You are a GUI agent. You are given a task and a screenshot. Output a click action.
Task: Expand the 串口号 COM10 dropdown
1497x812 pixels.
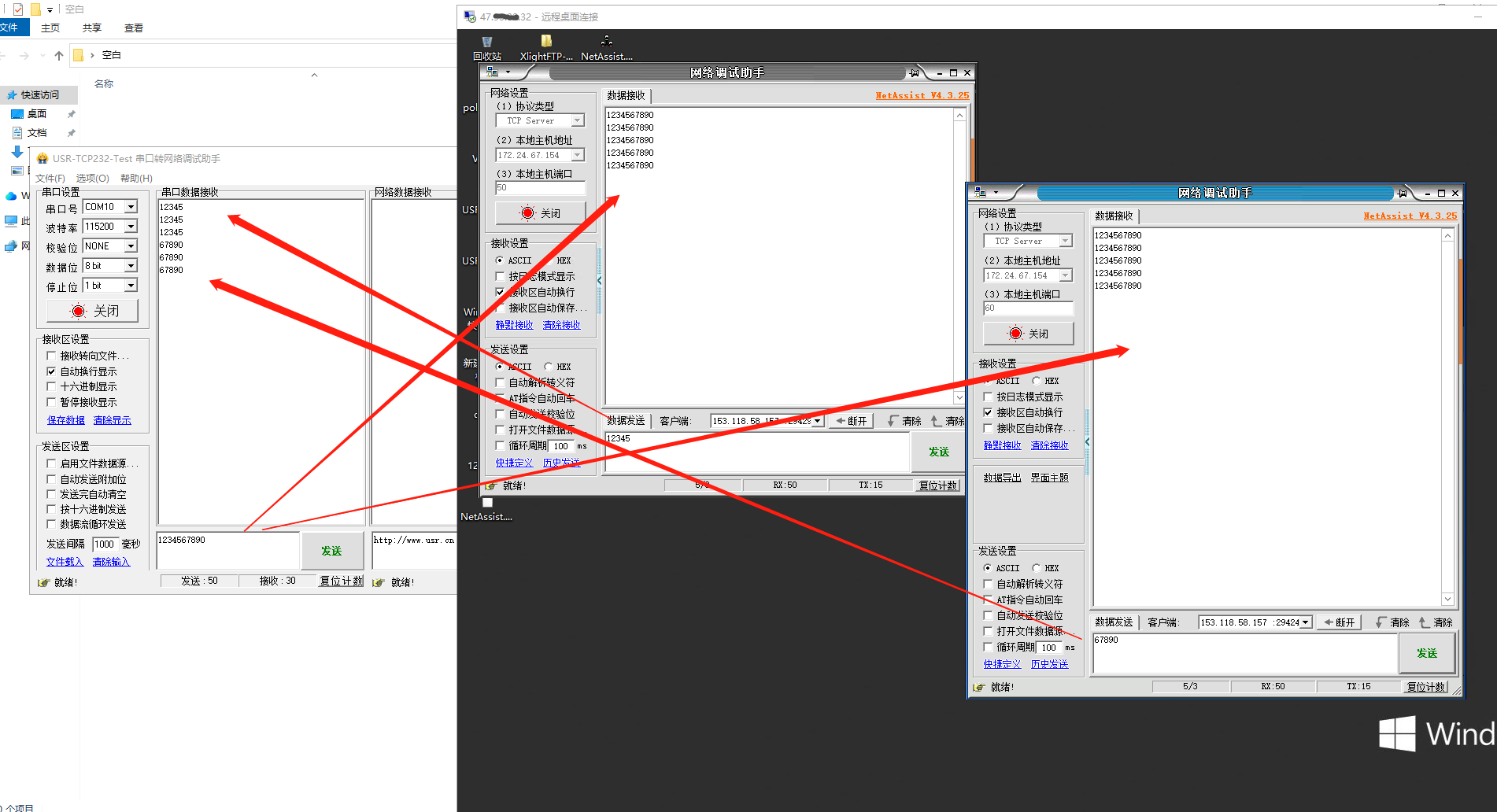pos(131,207)
